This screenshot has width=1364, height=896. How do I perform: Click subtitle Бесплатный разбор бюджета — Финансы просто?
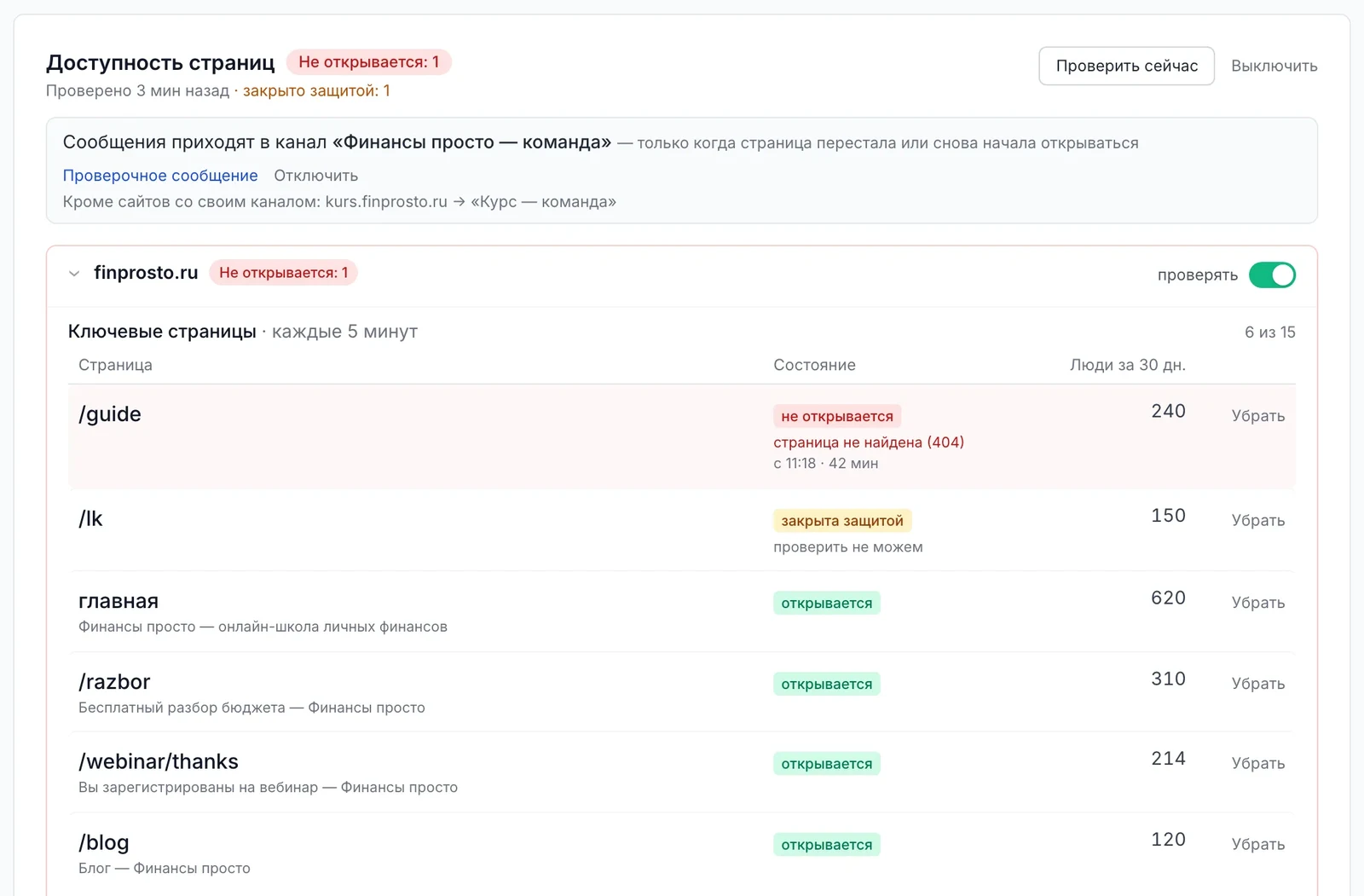click(251, 708)
